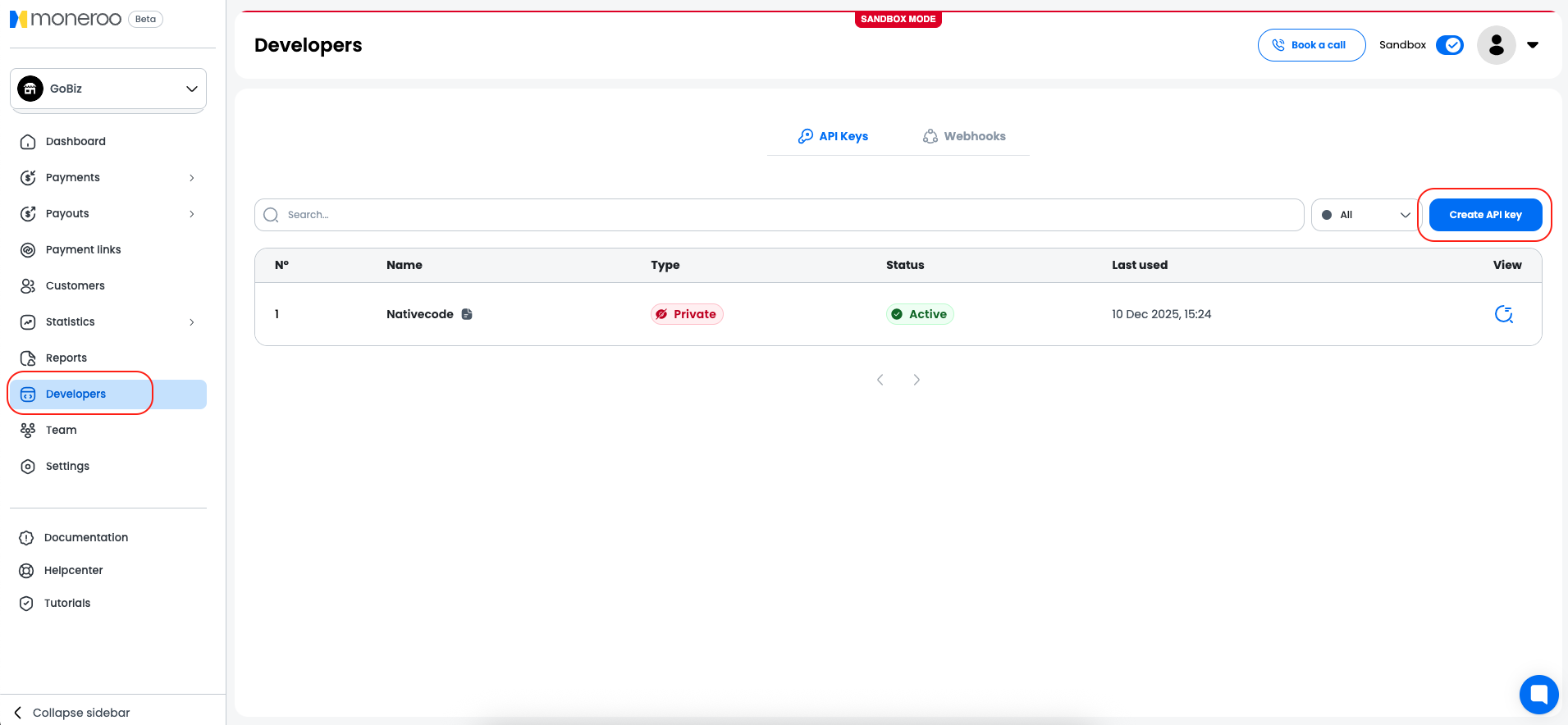Image resolution: width=1568 pixels, height=725 pixels.
Task: Click the Book a call button
Action: pyautogui.click(x=1311, y=45)
